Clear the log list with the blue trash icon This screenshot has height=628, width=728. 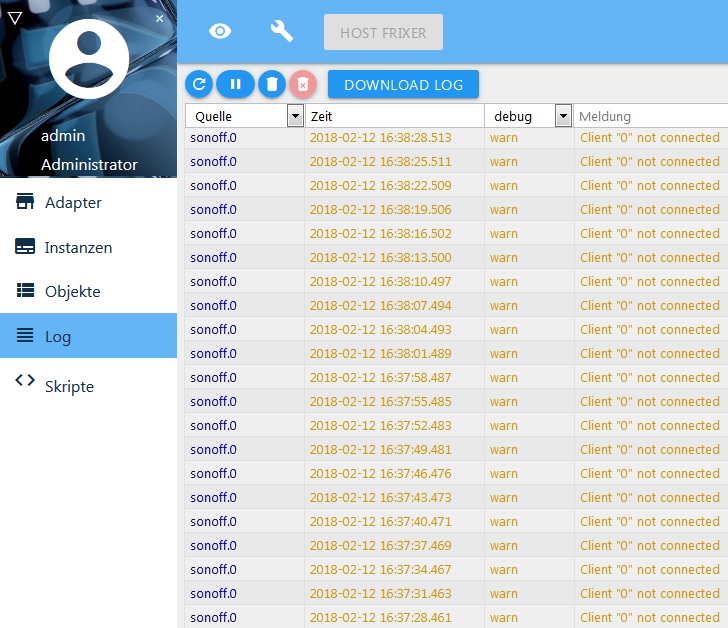coord(272,84)
